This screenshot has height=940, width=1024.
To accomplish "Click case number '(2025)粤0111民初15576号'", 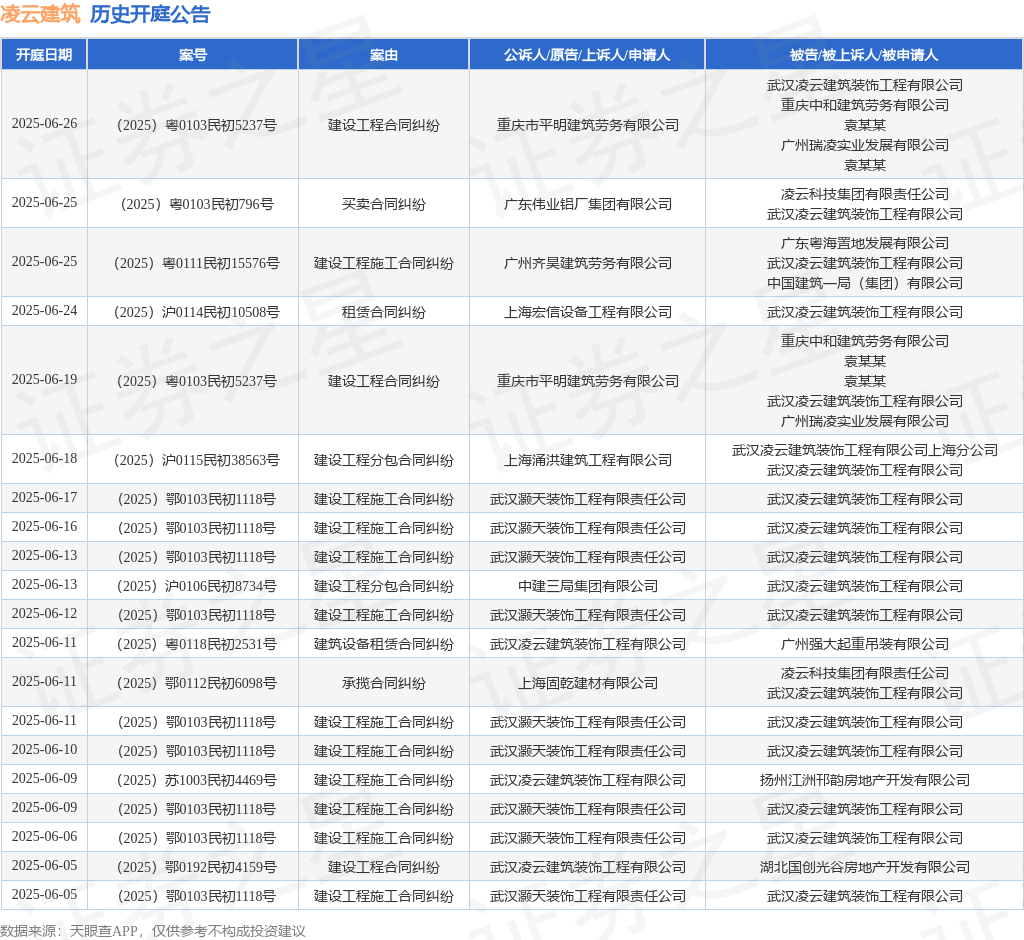I will click(x=197, y=263).
